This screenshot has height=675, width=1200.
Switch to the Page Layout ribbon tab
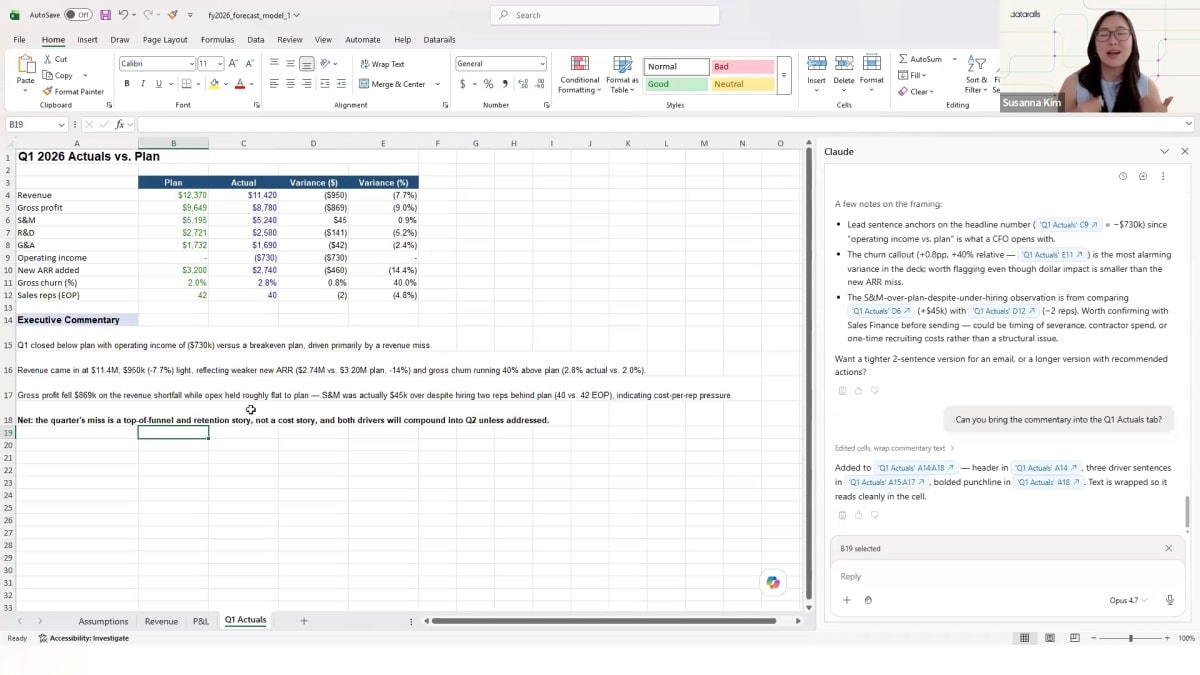tap(165, 40)
